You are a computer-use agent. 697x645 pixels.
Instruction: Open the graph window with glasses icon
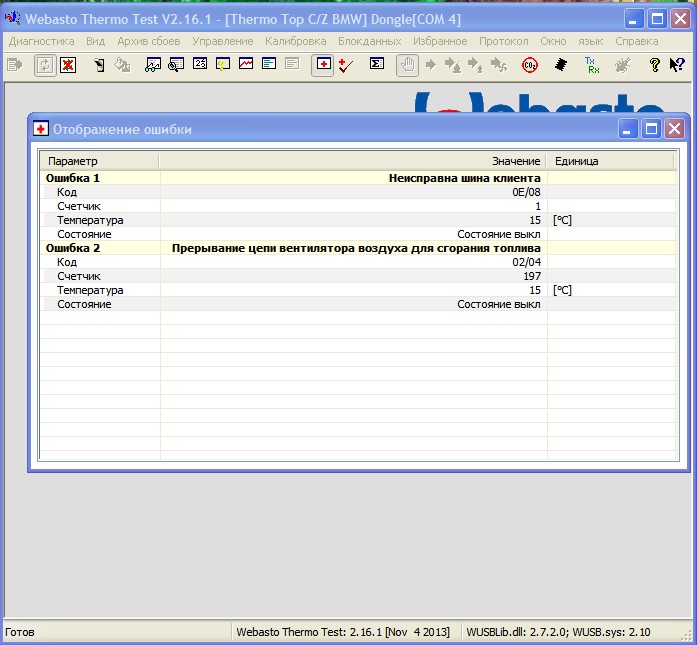point(153,65)
